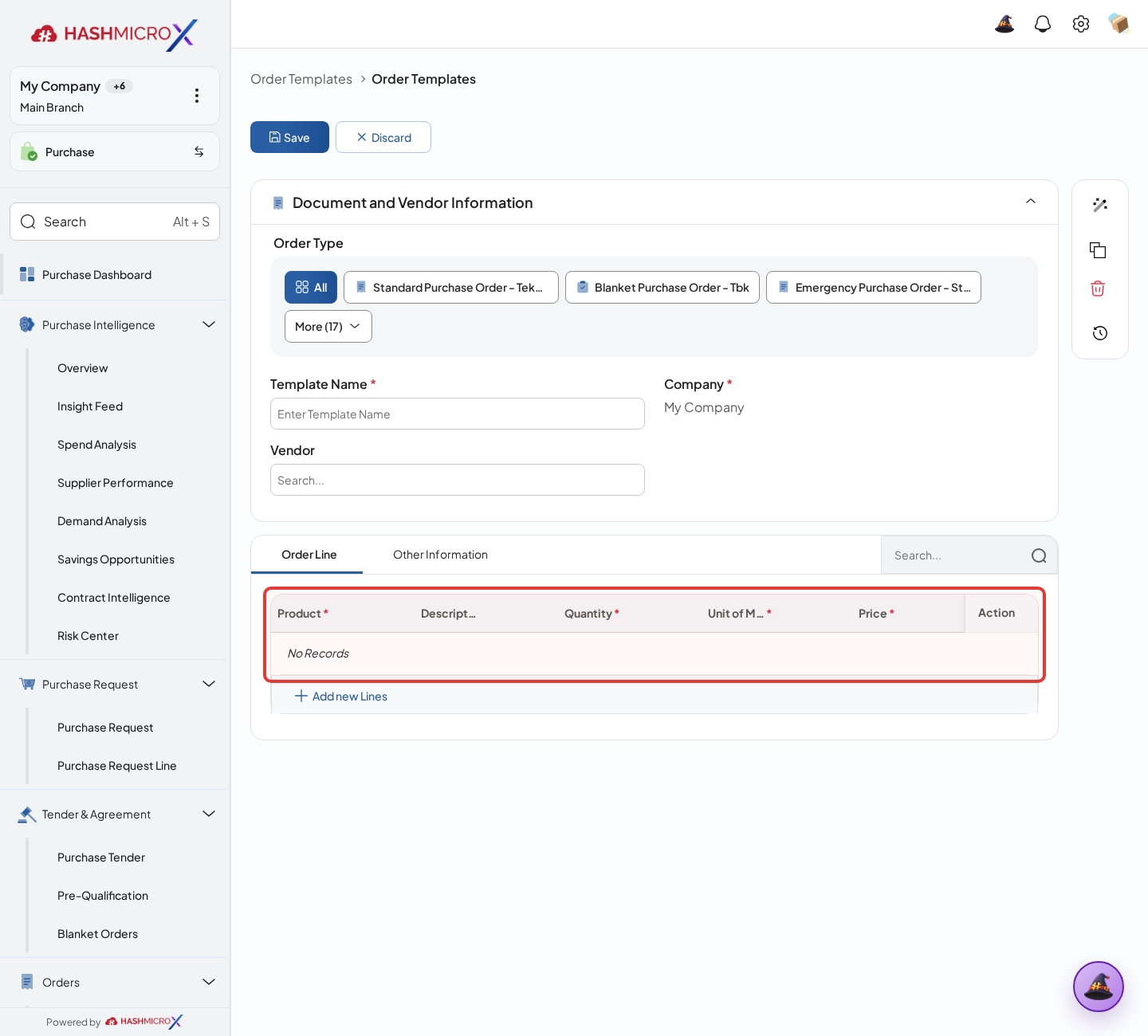Click the sidebar Search box
This screenshot has height=1036, width=1148.
[115, 222]
